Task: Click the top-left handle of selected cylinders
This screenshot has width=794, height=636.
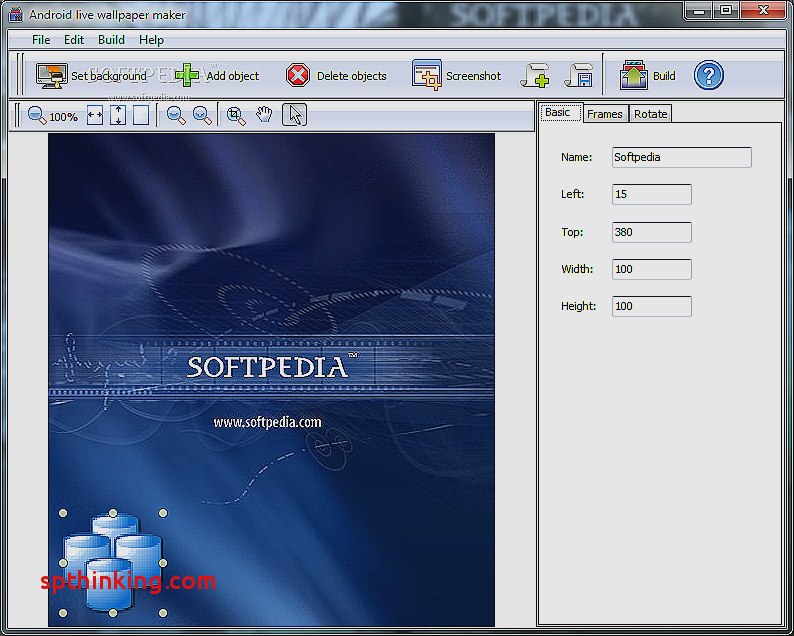Action: [63, 513]
